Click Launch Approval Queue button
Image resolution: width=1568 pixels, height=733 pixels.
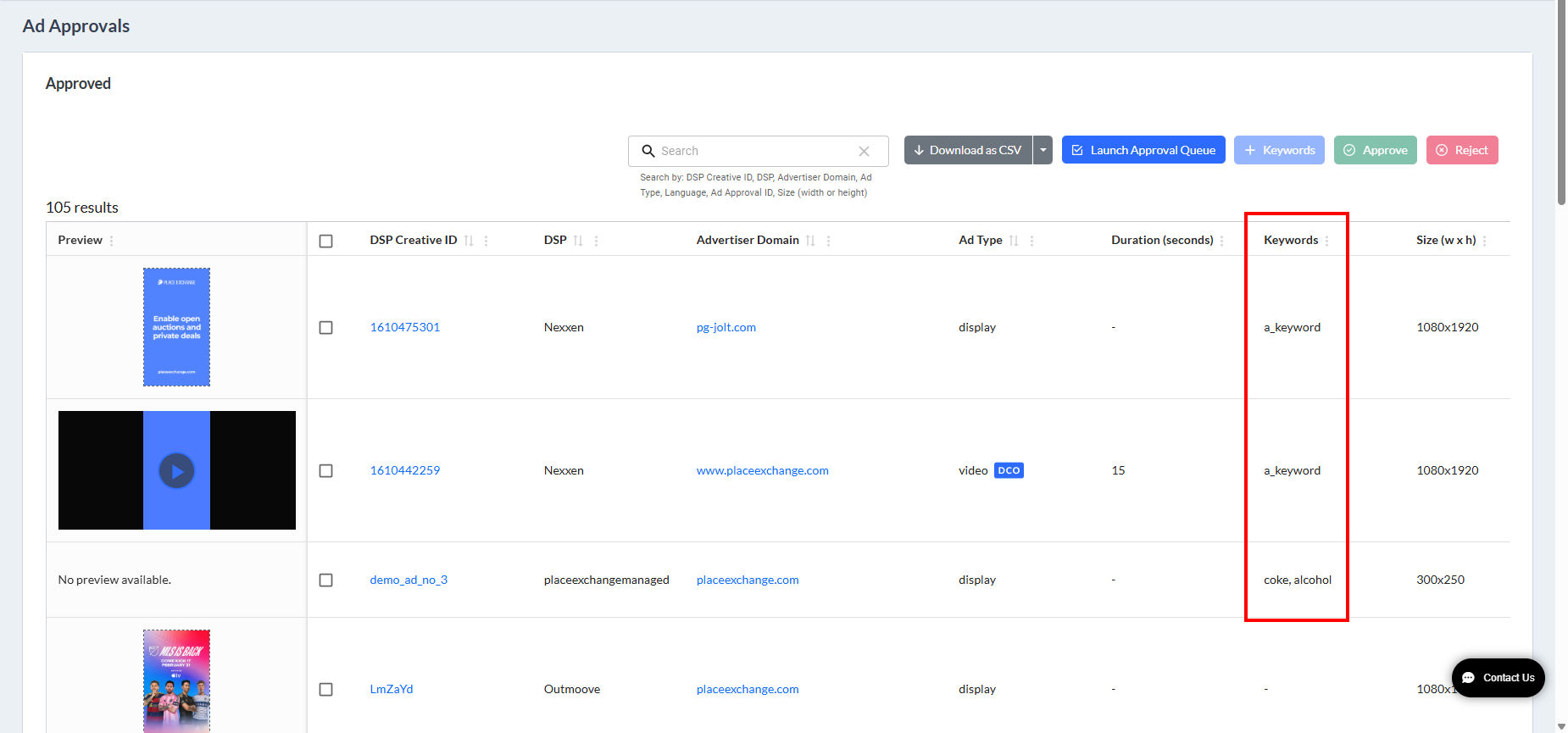coord(1143,150)
